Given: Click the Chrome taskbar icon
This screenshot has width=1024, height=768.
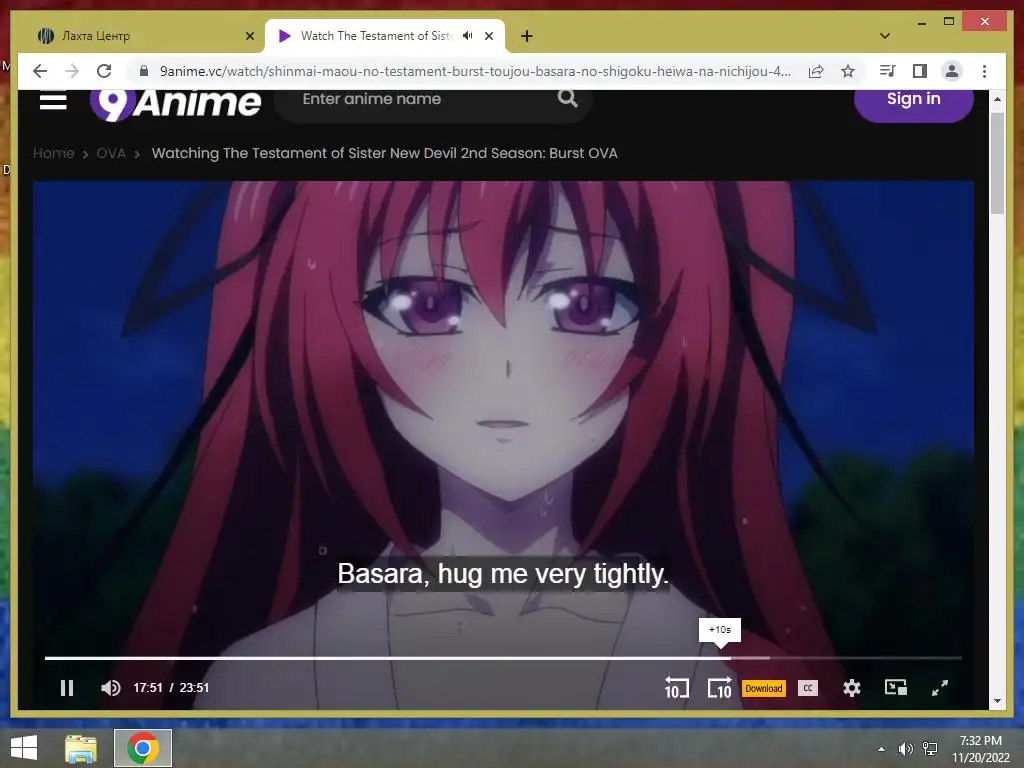Looking at the screenshot, I should pos(143,748).
